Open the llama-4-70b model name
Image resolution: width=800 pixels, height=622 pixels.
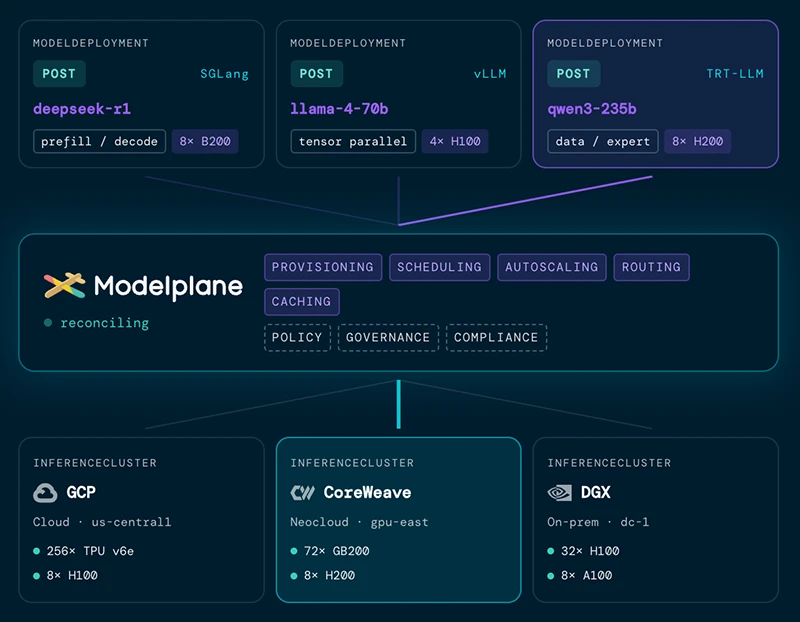[339, 109]
